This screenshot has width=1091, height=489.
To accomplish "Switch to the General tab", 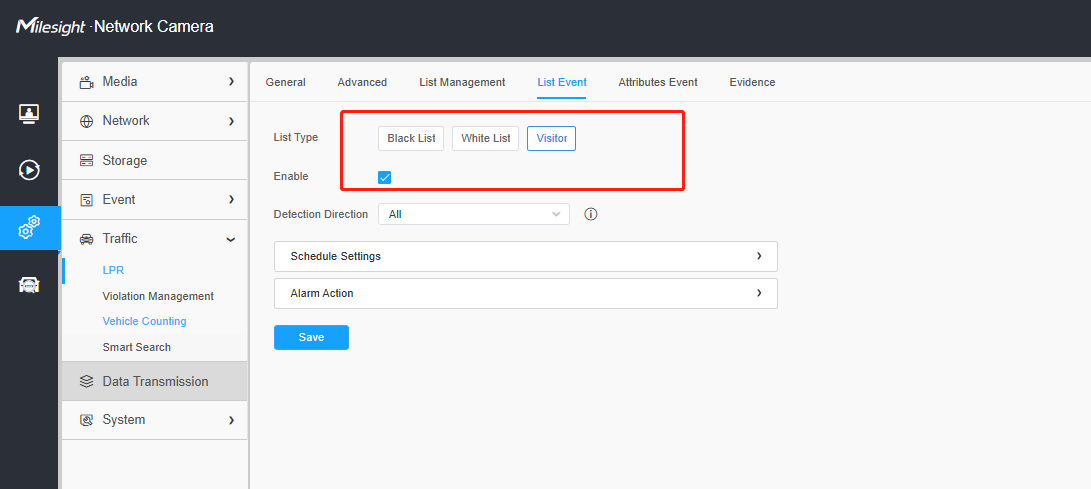I will 285,82.
